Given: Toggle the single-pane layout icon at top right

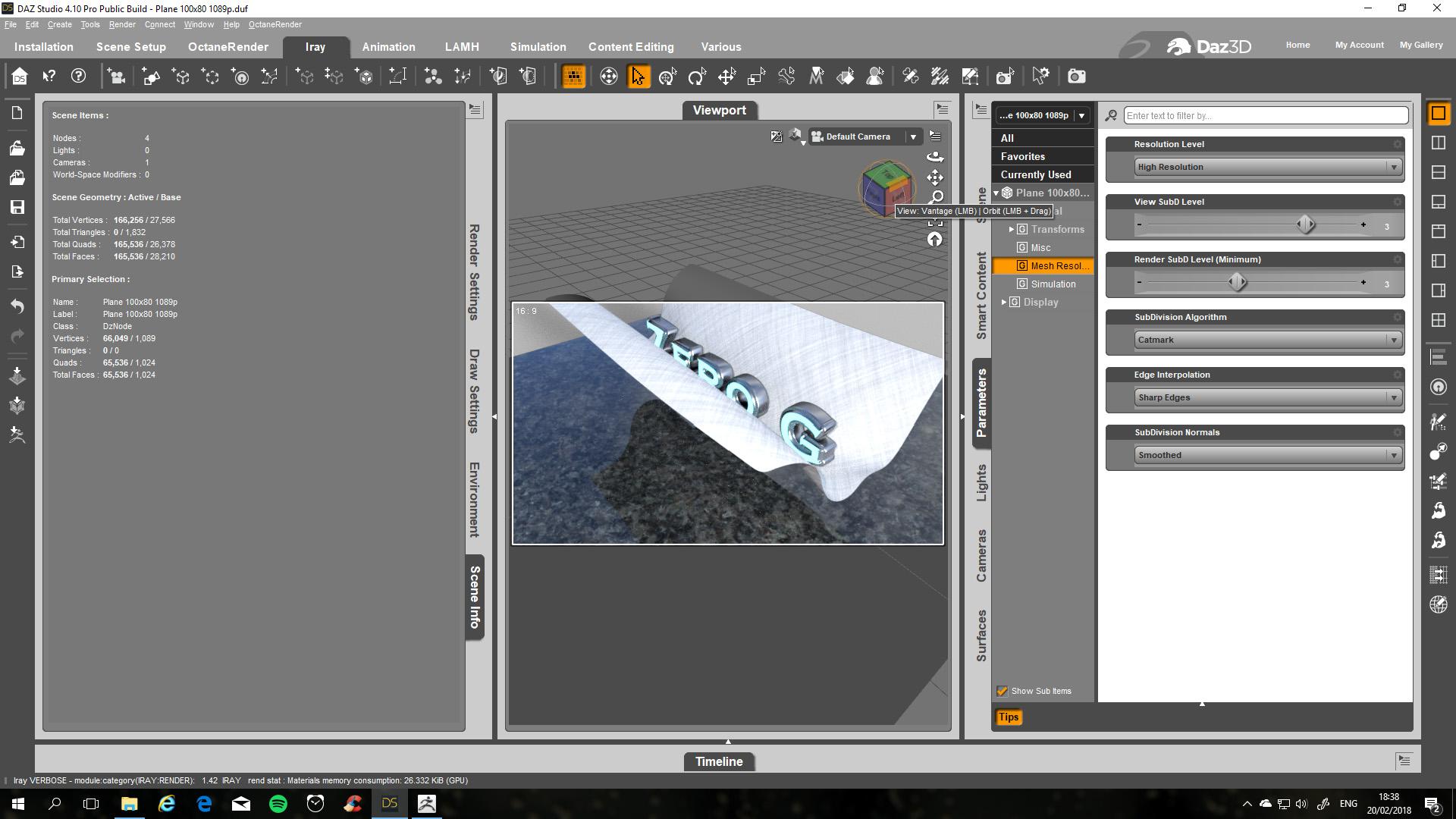Looking at the screenshot, I should 1438,114.
